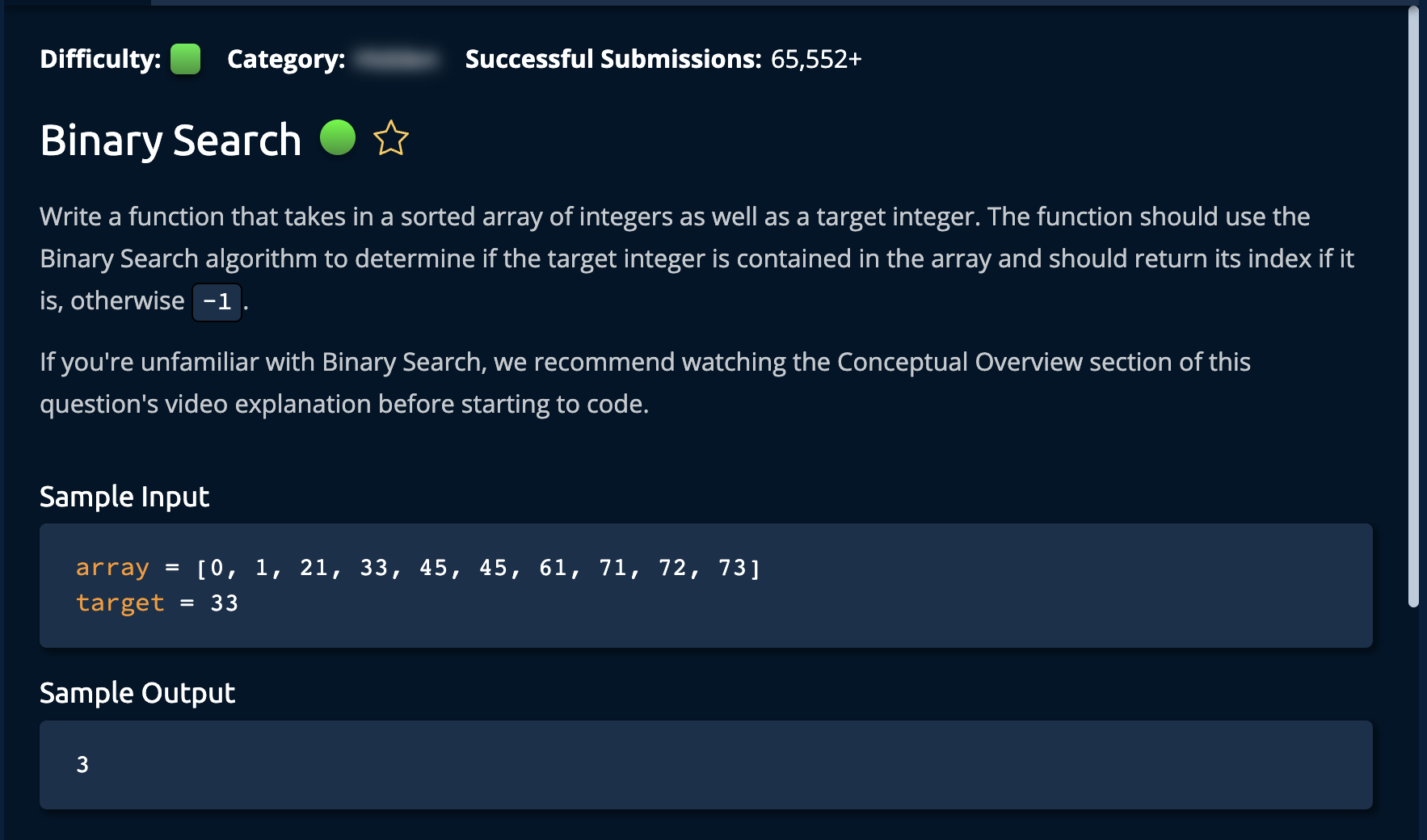Viewport: 1427px width, 840px height.
Task: Click the blurred Category value
Action: pyautogui.click(x=398, y=59)
